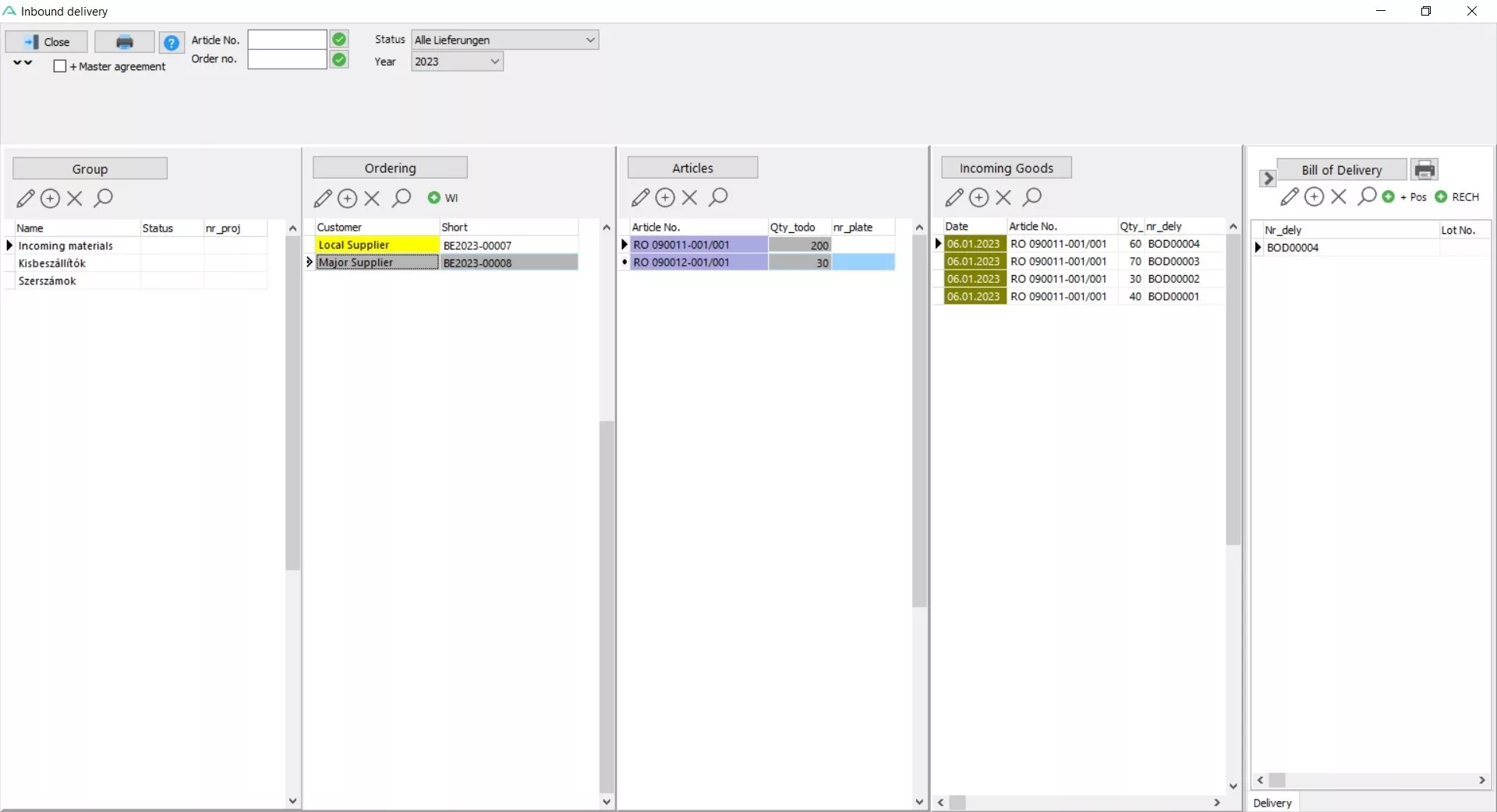1497x812 pixels.
Task: Open help with the question mark icon
Action: [172, 42]
